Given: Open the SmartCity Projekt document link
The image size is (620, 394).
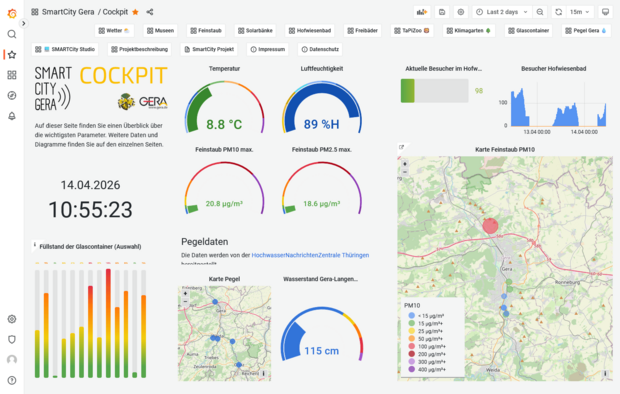Looking at the screenshot, I should [x=209, y=49].
